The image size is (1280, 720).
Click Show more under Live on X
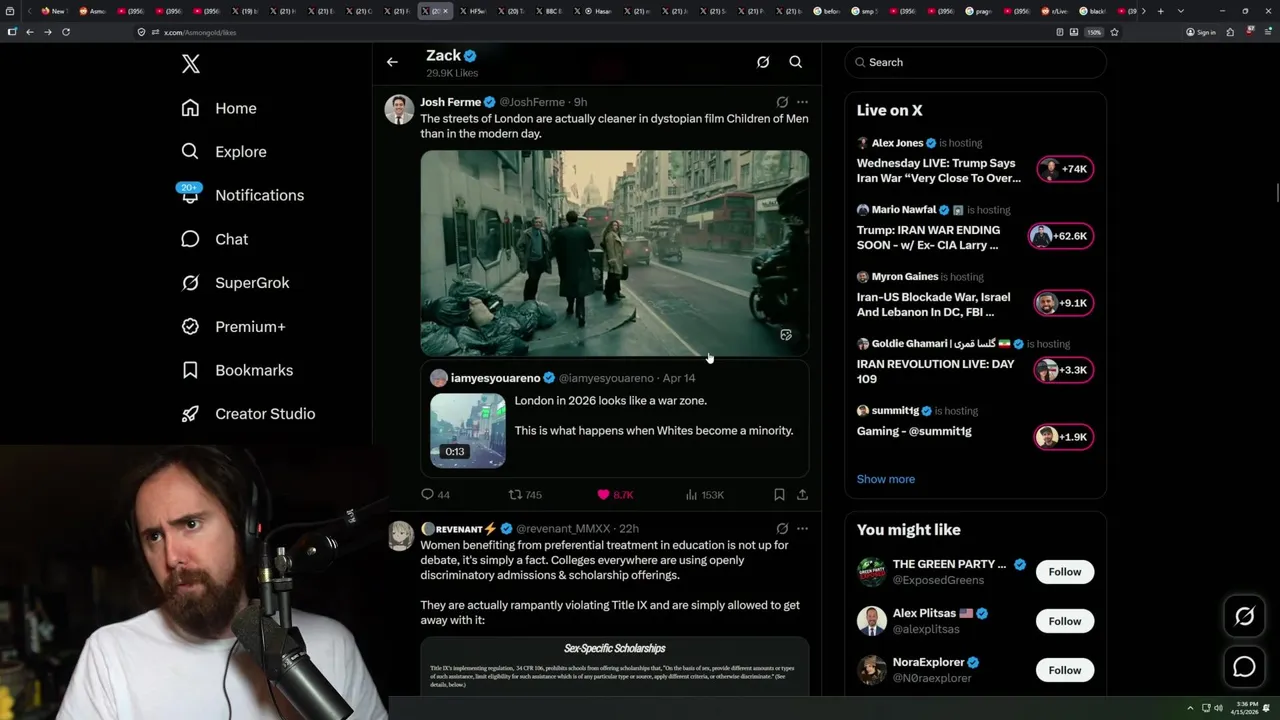[x=885, y=479]
